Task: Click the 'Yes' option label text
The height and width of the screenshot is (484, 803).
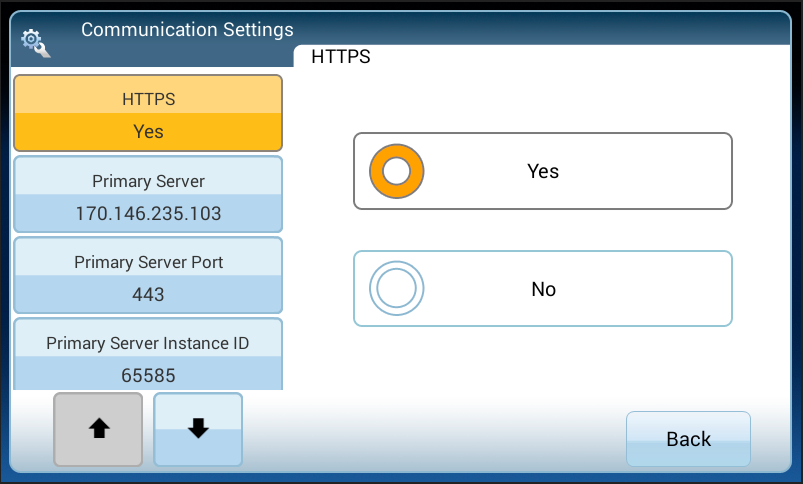Action: pyautogui.click(x=543, y=171)
